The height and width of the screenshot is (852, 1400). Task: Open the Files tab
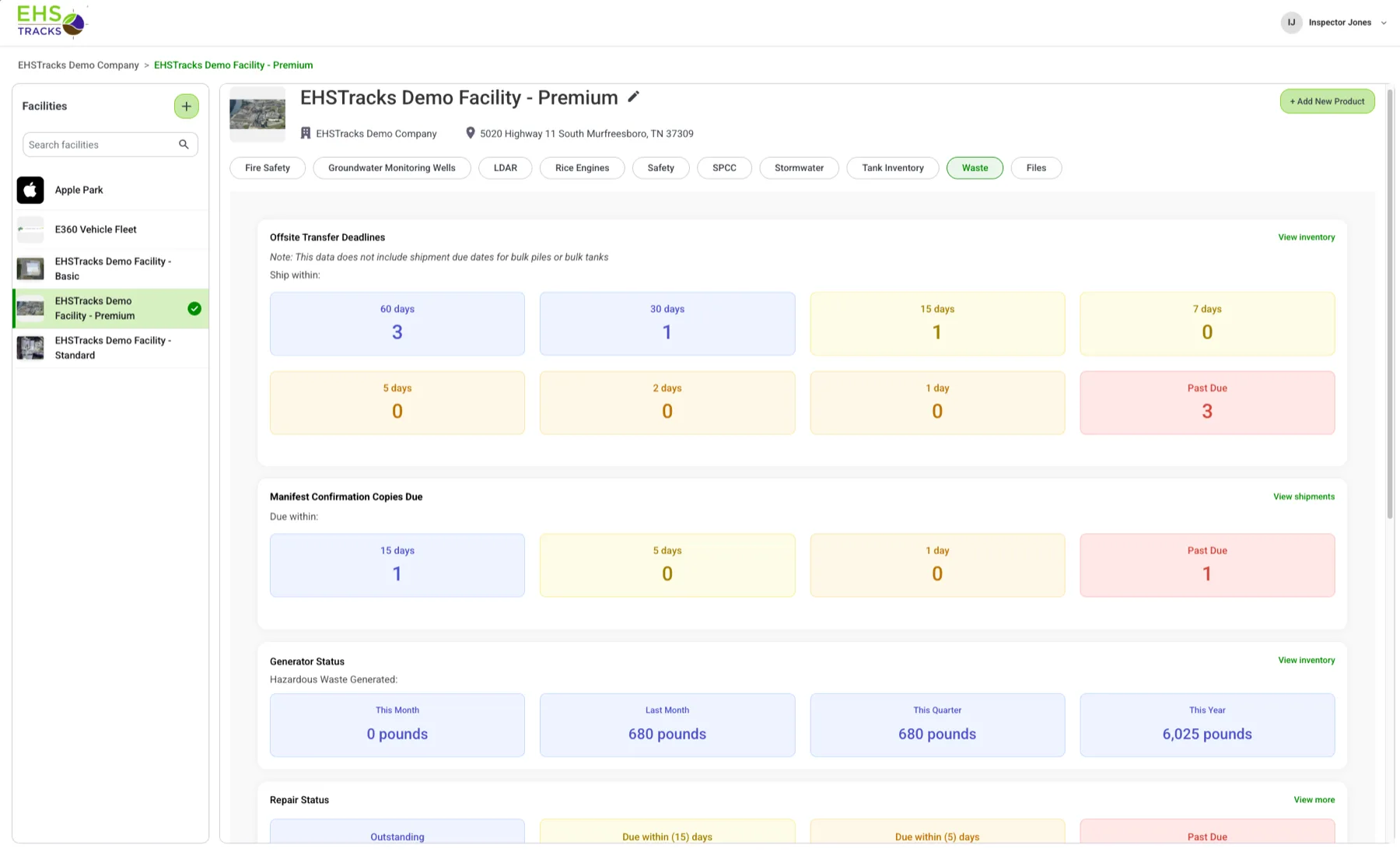click(x=1036, y=168)
